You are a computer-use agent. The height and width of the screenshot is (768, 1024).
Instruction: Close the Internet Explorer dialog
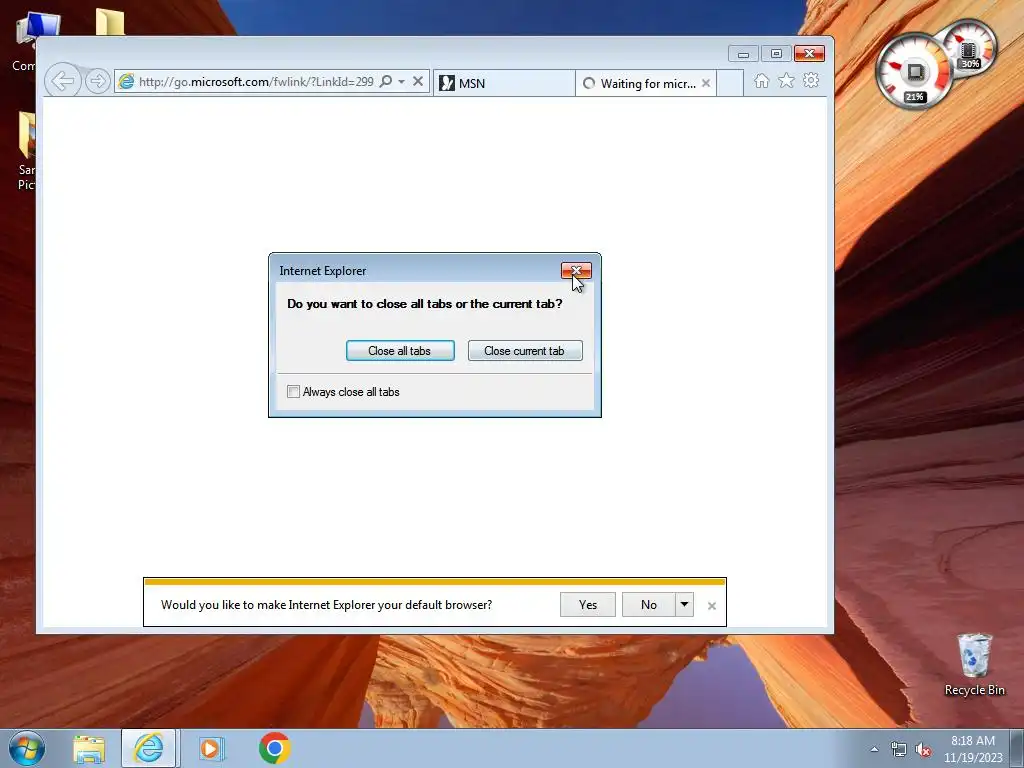(576, 270)
